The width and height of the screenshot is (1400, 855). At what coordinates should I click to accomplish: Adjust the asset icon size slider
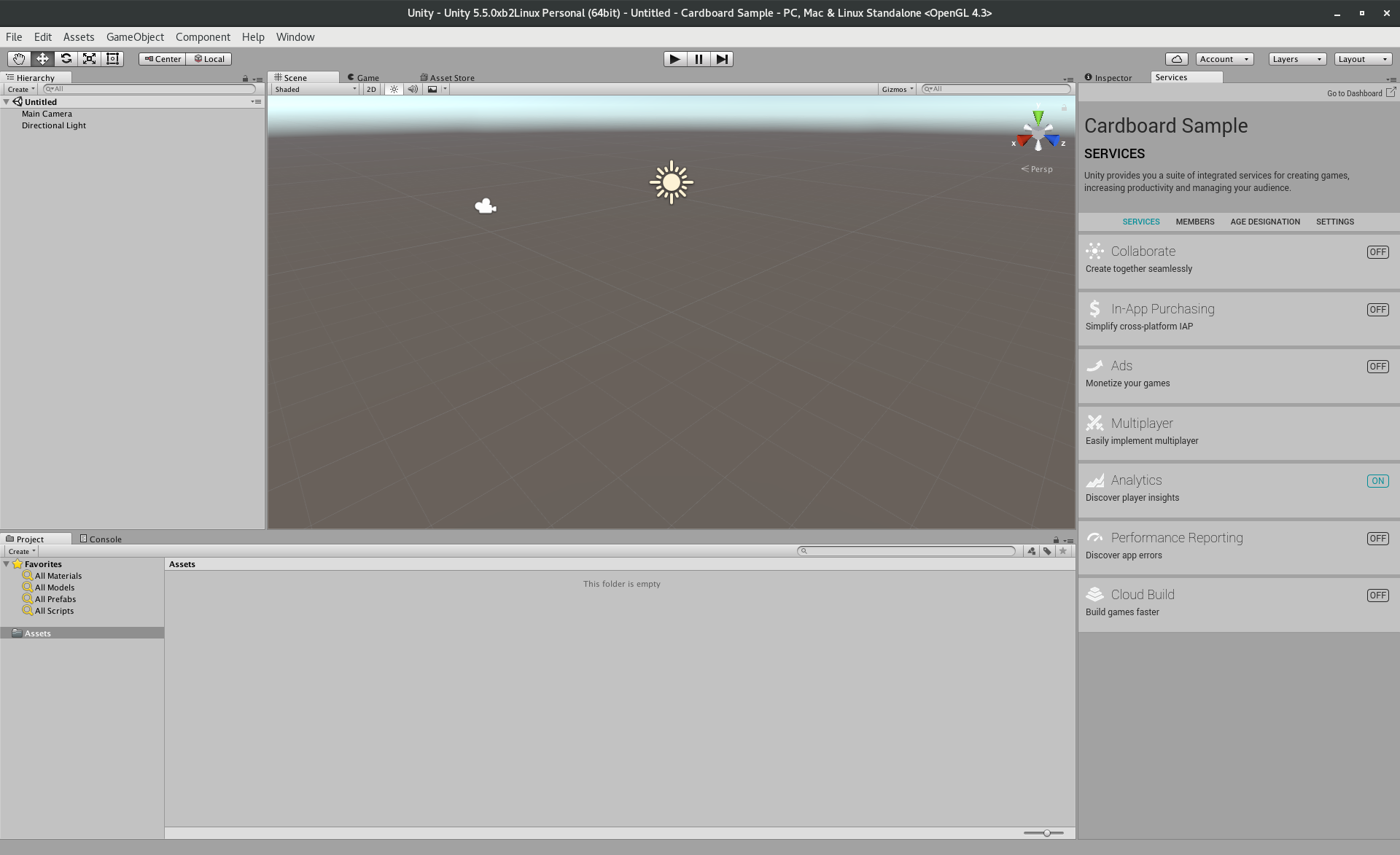[1046, 832]
